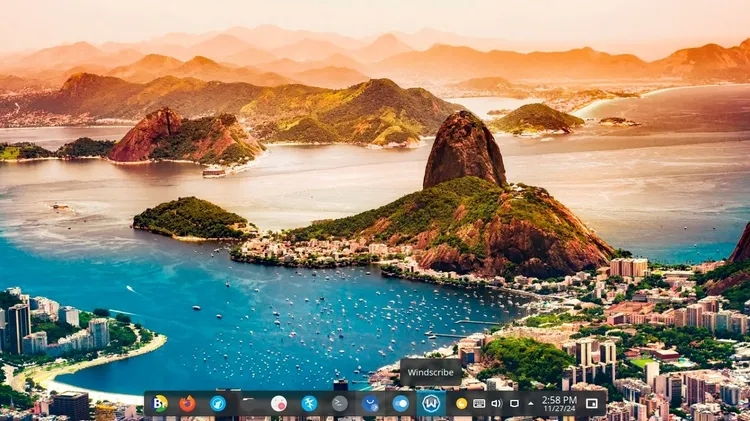Open the volume speaker tray icon
This screenshot has width=750, height=421.
click(x=496, y=404)
